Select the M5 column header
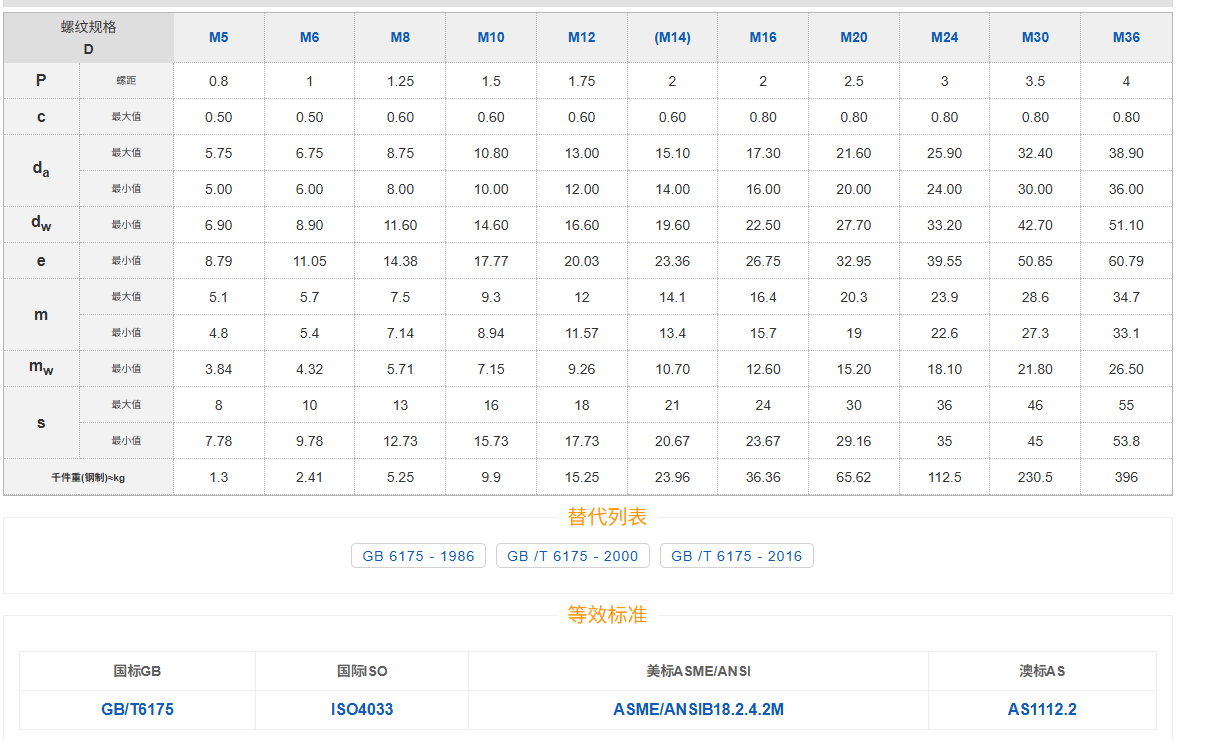 (219, 37)
